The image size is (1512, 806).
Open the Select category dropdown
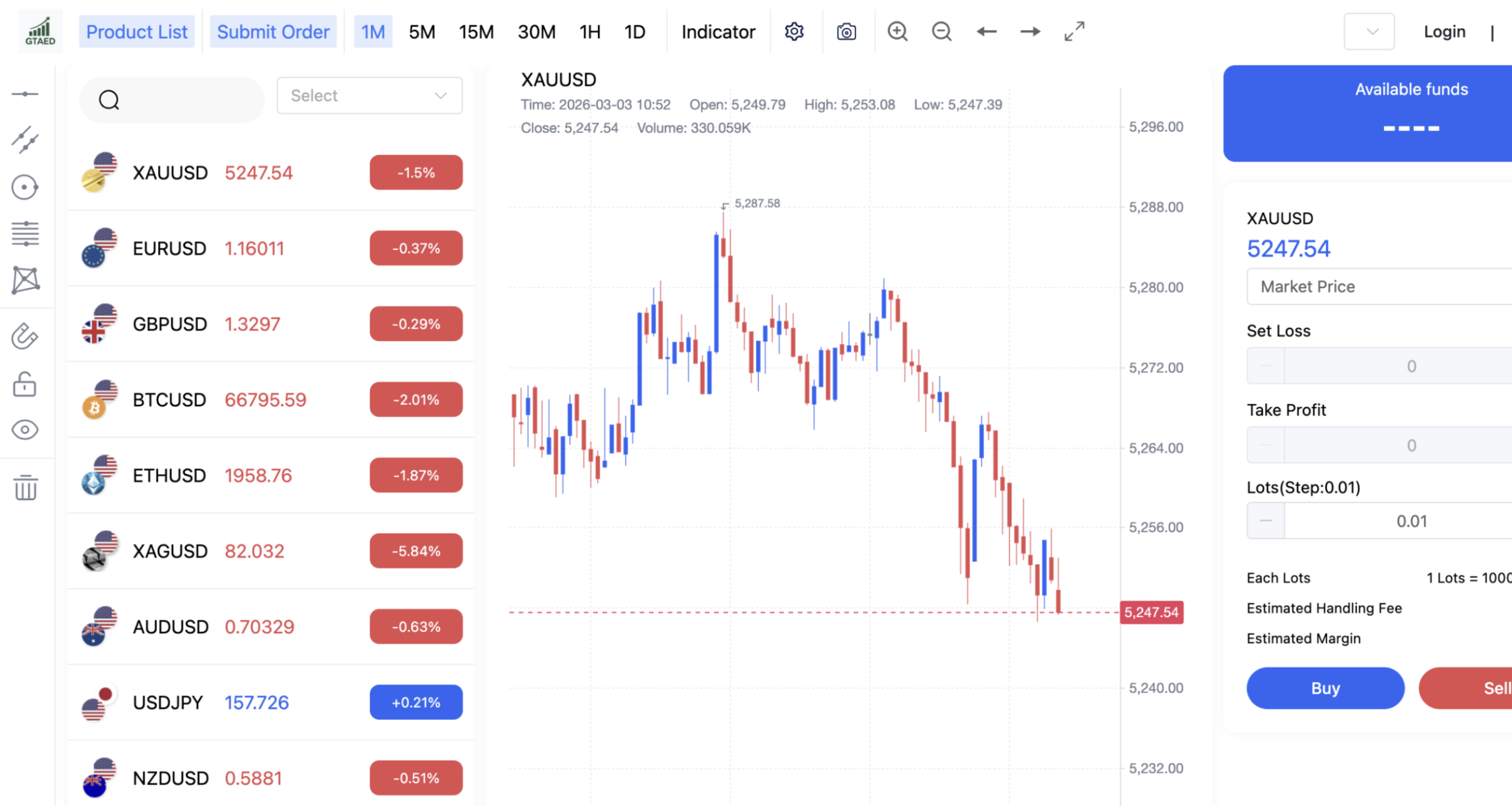[x=369, y=95]
